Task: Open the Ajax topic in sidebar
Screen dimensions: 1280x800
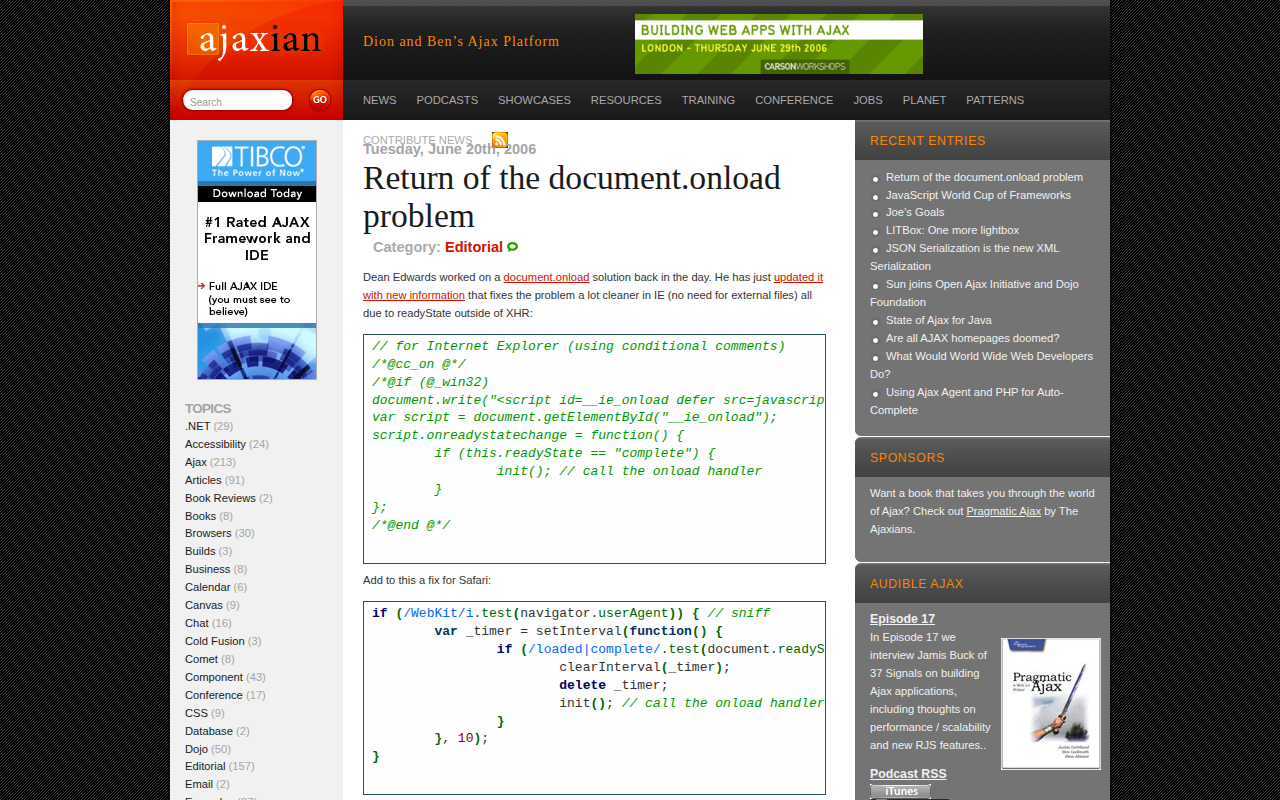Action: tap(196, 462)
